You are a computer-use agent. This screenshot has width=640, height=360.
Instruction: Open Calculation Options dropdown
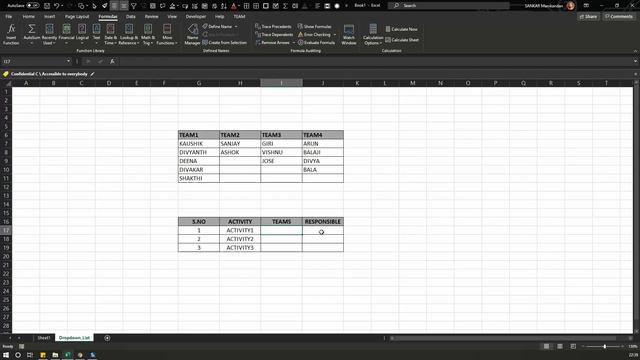(x=373, y=34)
